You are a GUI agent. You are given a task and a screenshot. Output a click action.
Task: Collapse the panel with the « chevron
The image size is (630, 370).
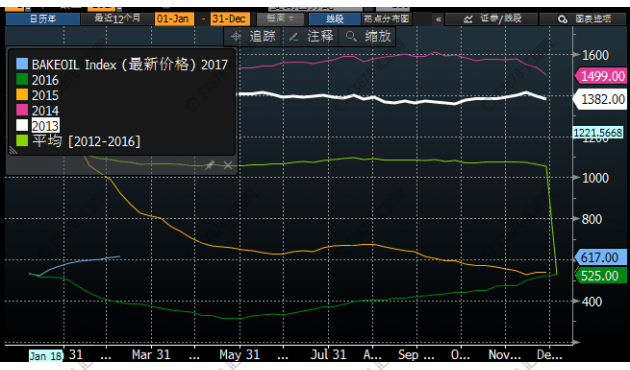pos(438,19)
